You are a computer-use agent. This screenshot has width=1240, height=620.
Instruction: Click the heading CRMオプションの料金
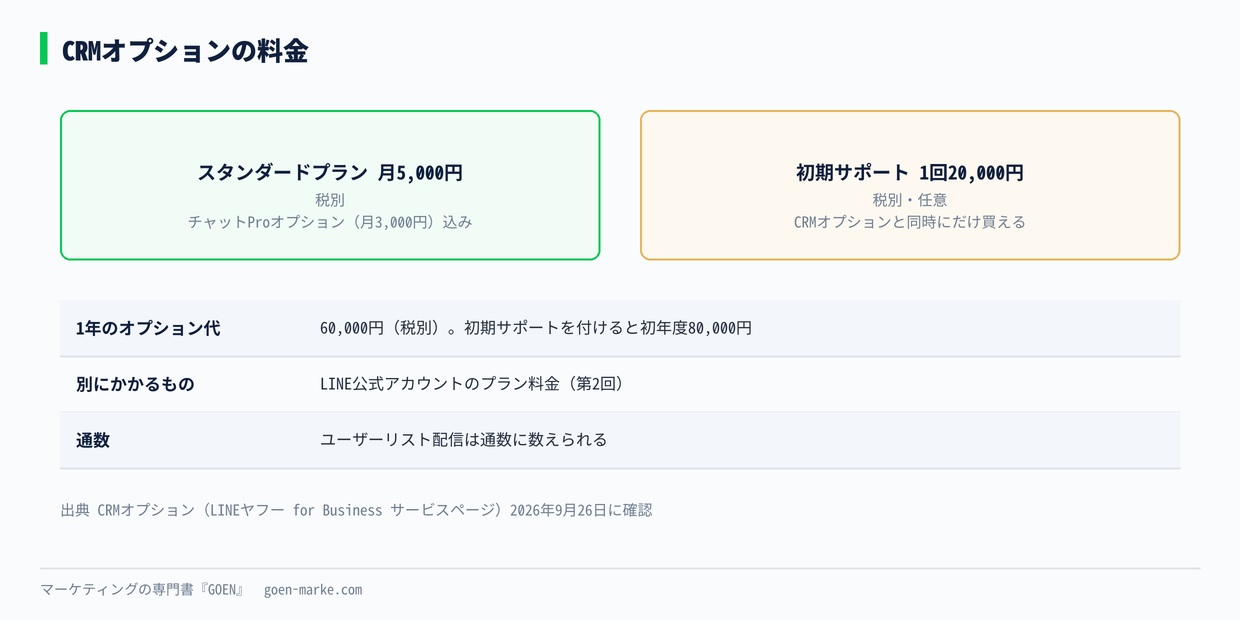click(x=184, y=50)
